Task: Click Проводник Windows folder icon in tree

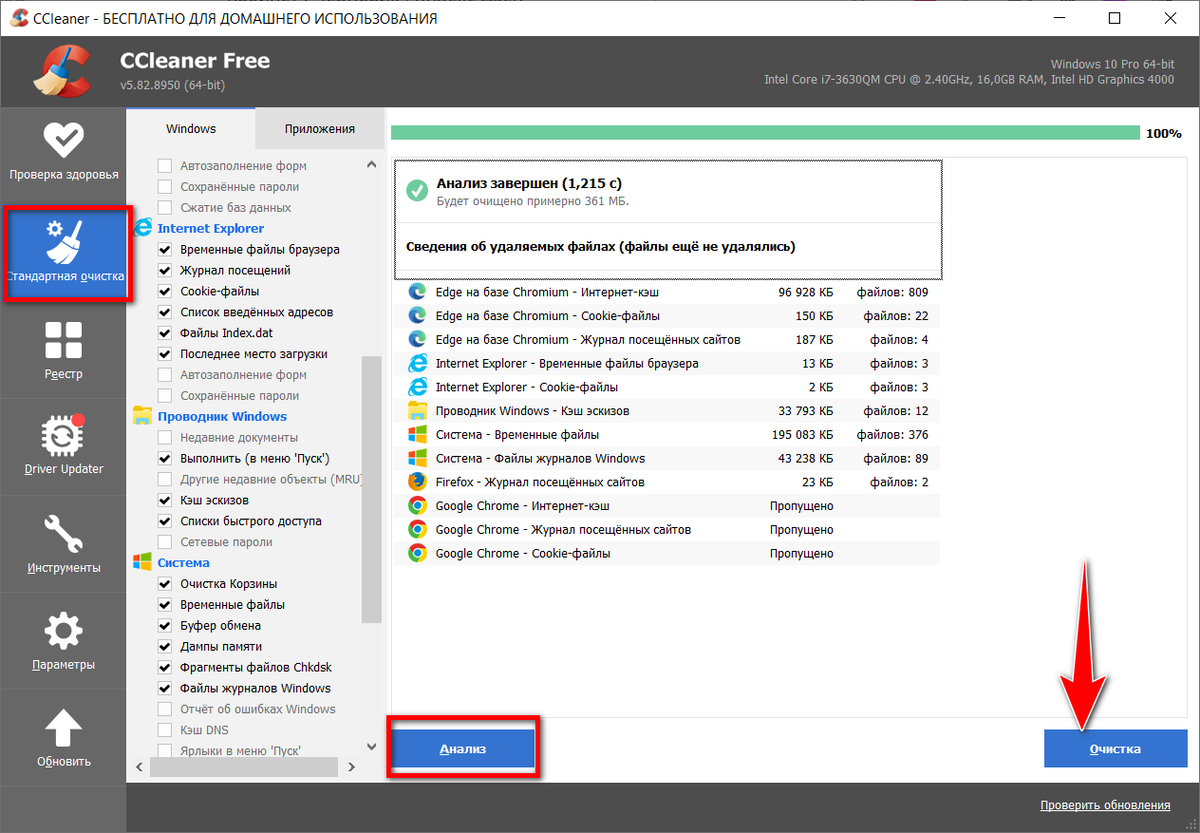Action: [x=141, y=416]
